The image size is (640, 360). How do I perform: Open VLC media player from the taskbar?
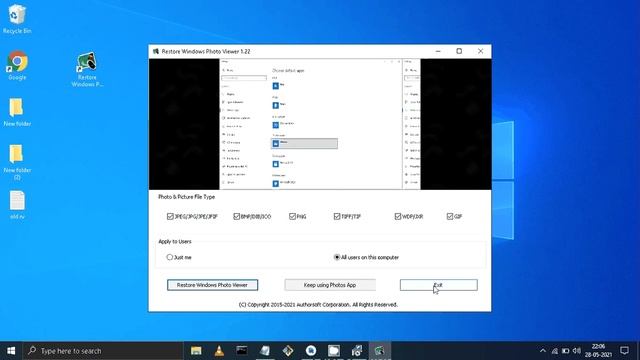(x=219, y=351)
